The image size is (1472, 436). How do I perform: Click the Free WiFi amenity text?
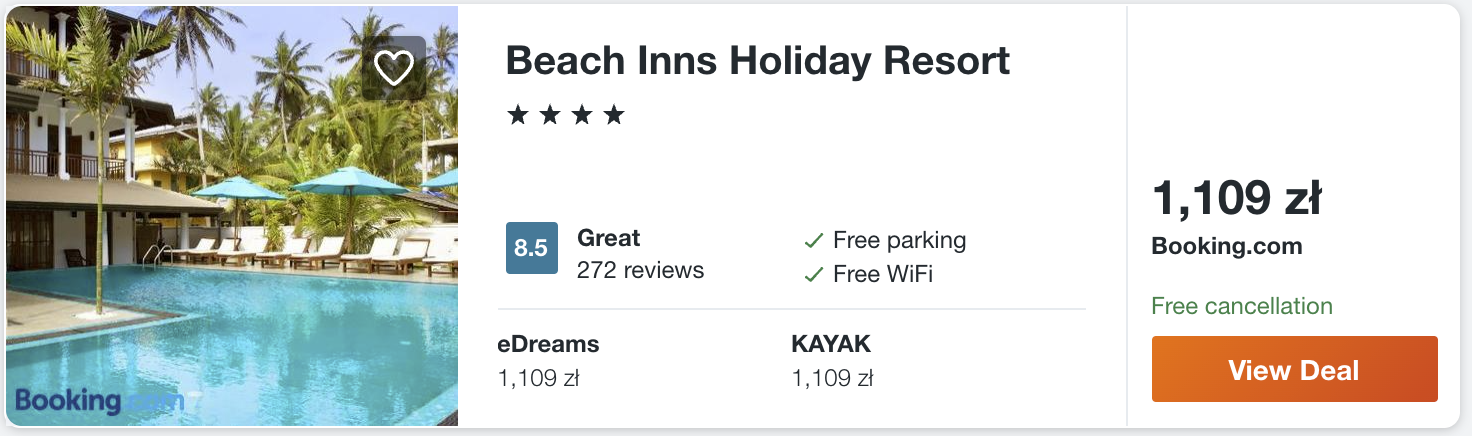click(882, 274)
